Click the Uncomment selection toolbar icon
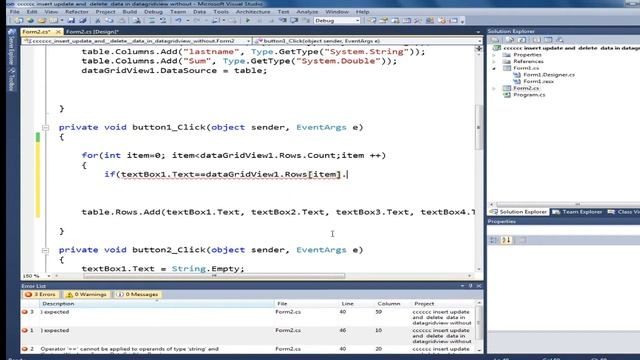 pos(163,20)
